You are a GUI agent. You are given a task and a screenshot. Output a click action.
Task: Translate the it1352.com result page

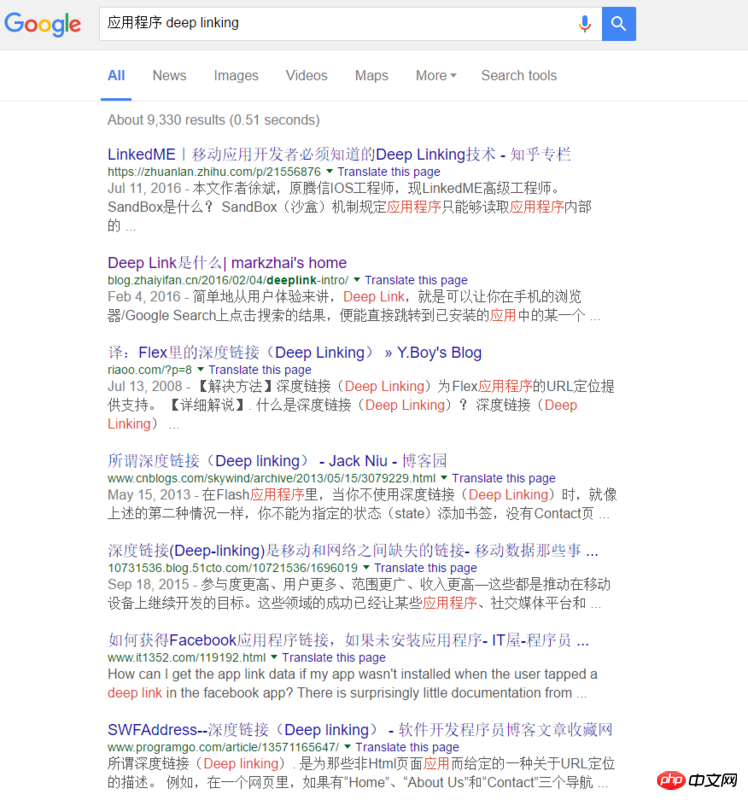click(334, 658)
